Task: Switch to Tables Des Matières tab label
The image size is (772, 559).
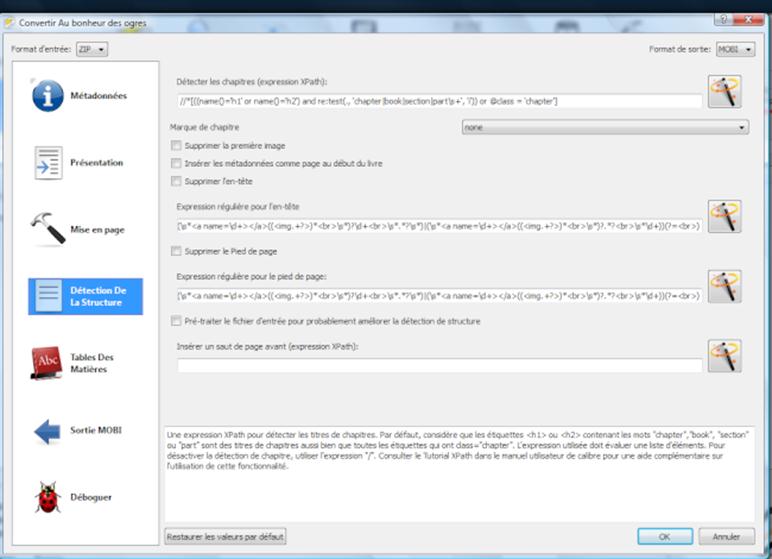Action: click(92, 363)
